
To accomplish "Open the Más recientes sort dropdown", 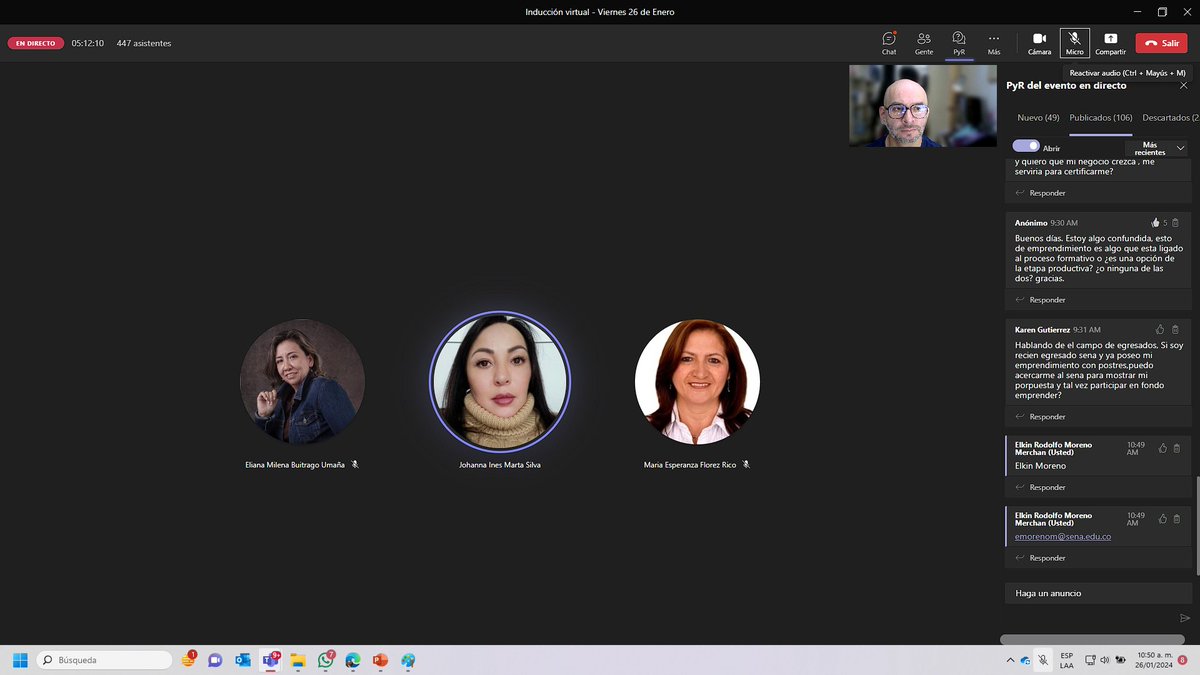I will point(1157,148).
